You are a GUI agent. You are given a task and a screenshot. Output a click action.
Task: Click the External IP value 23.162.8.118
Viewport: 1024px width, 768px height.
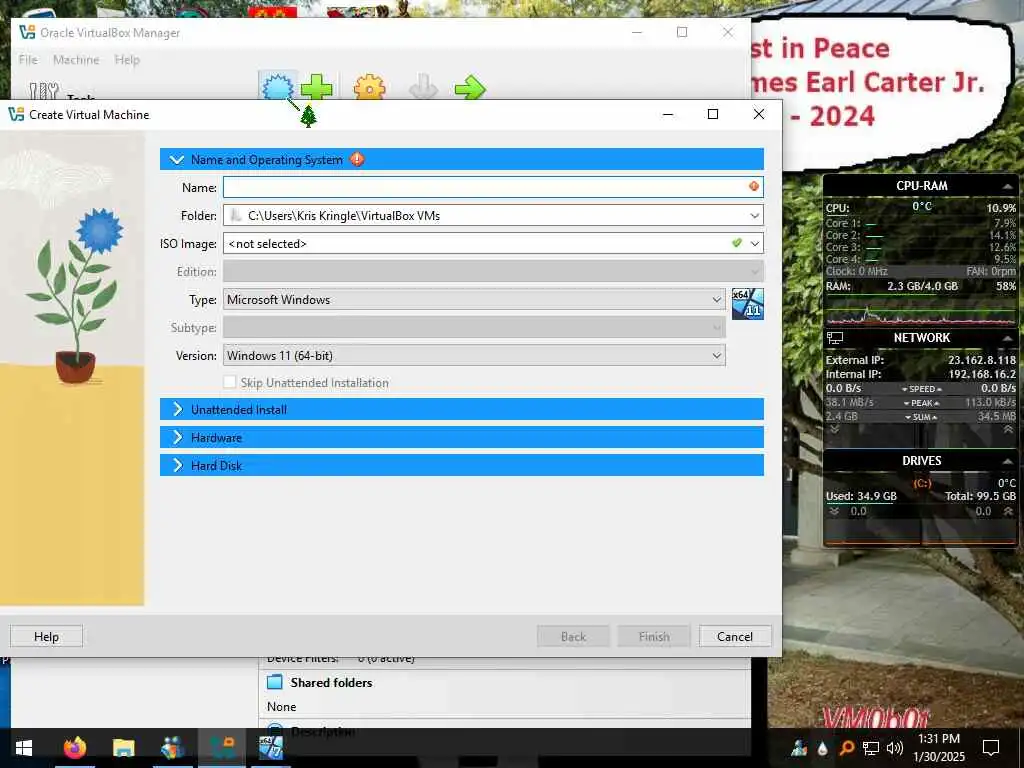[982, 360]
